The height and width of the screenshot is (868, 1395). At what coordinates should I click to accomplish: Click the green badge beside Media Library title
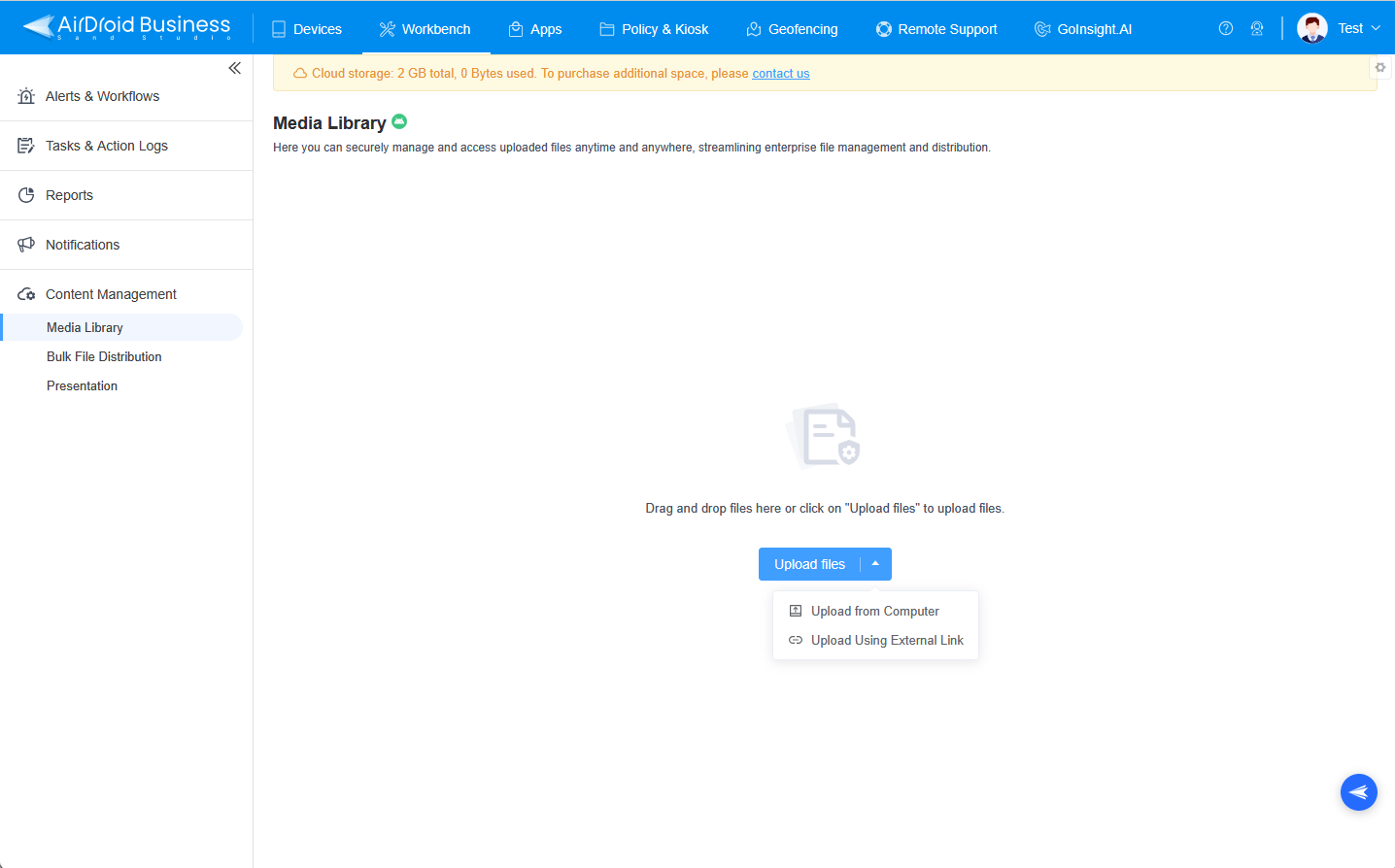[399, 121]
